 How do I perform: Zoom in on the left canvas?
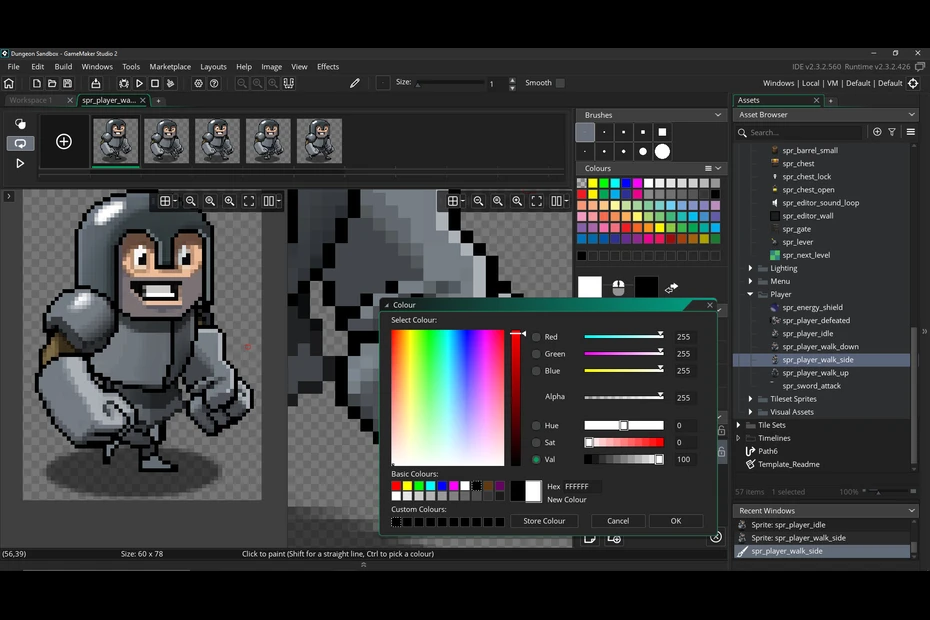pyautogui.click(x=230, y=201)
